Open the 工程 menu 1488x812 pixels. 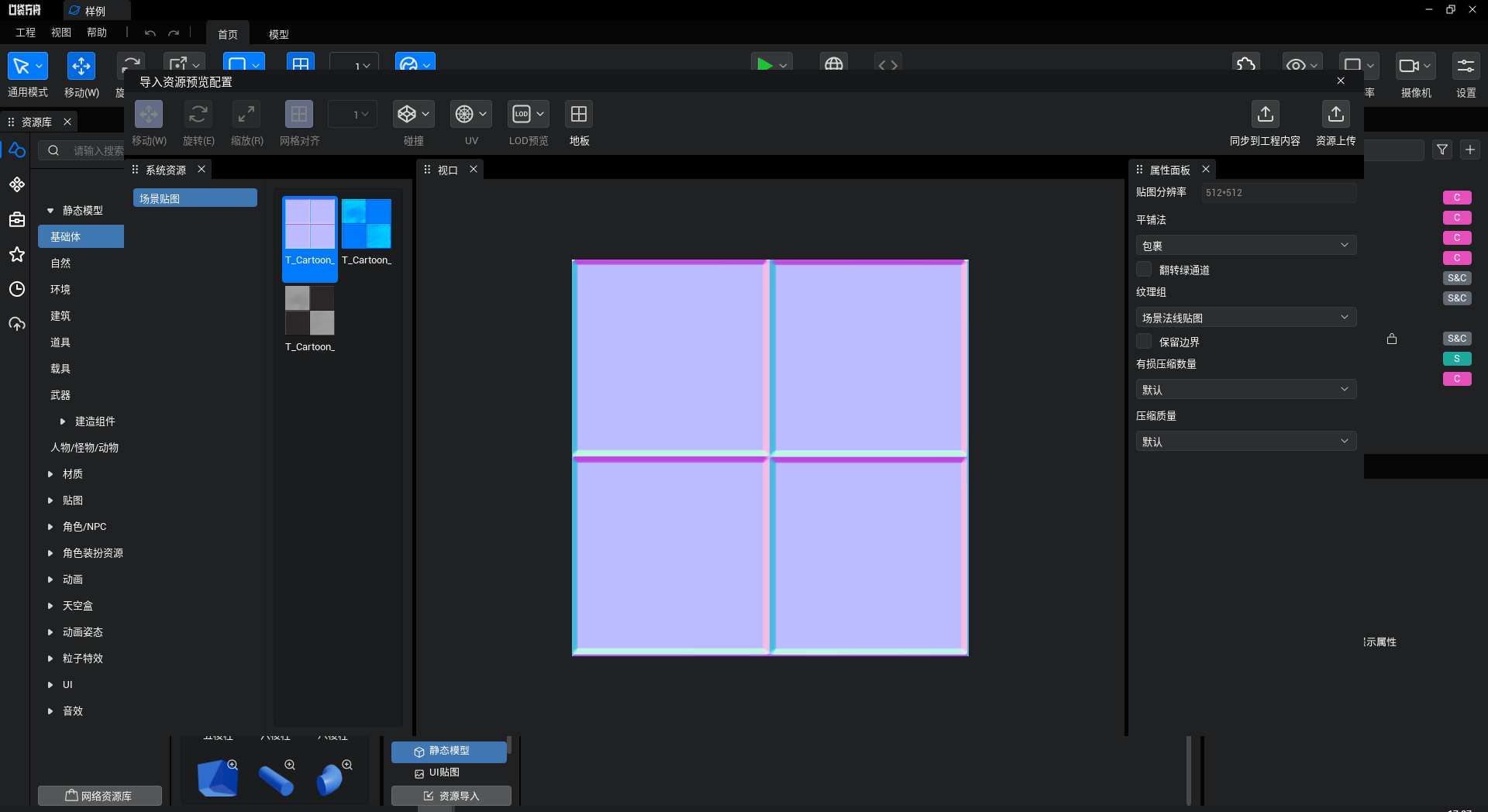point(26,33)
